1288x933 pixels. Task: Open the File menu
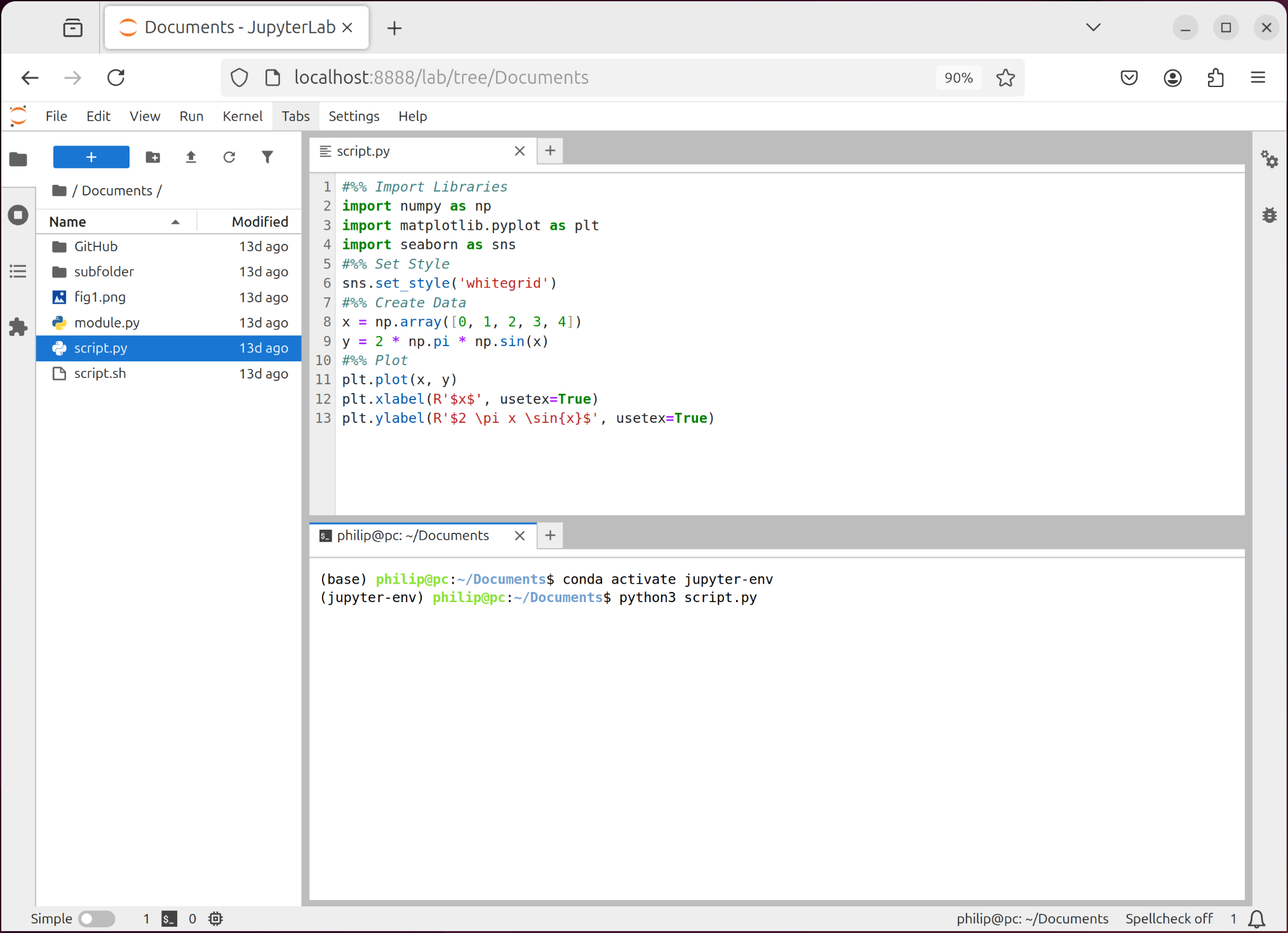56,116
